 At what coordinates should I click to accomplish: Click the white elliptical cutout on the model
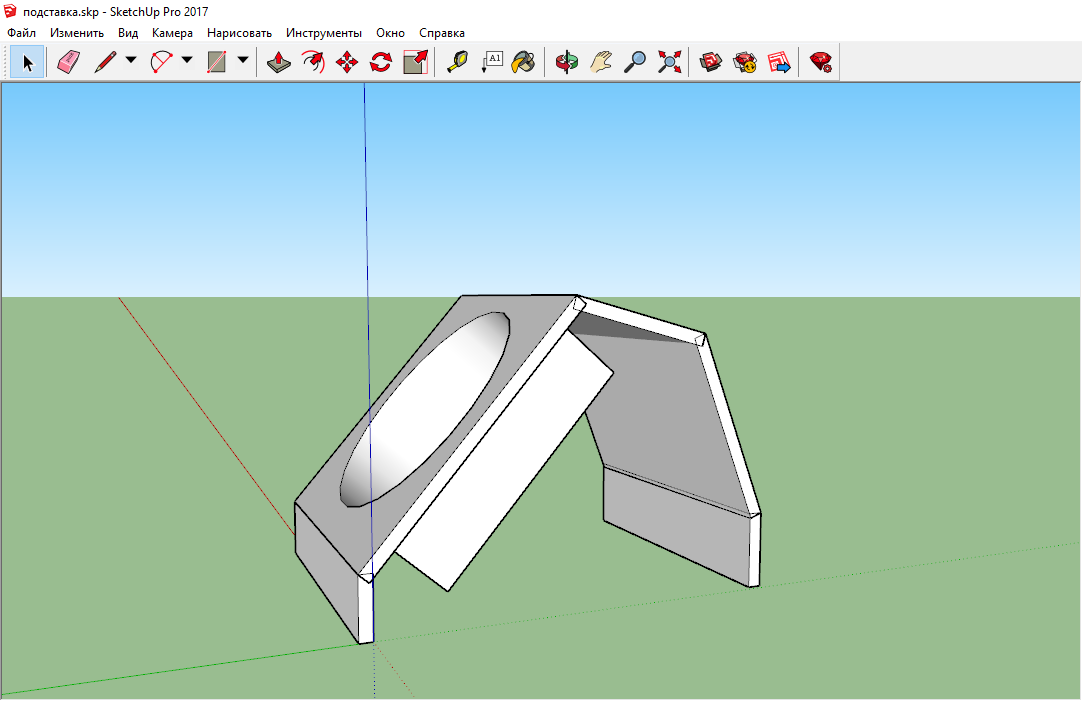pos(425,410)
